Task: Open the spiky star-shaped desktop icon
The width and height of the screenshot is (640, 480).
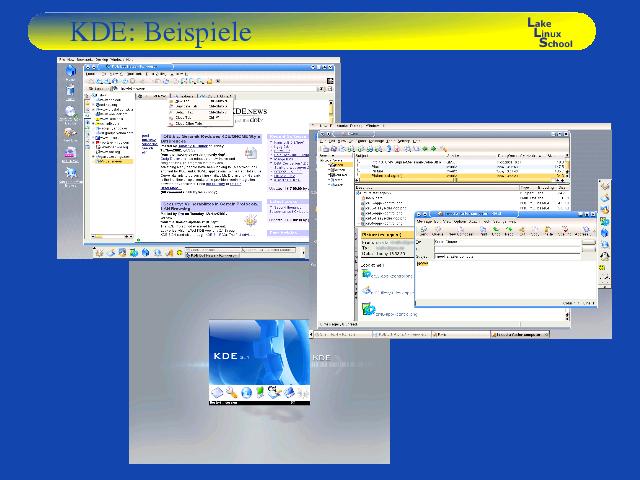Action: pyautogui.click(x=71, y=173)
